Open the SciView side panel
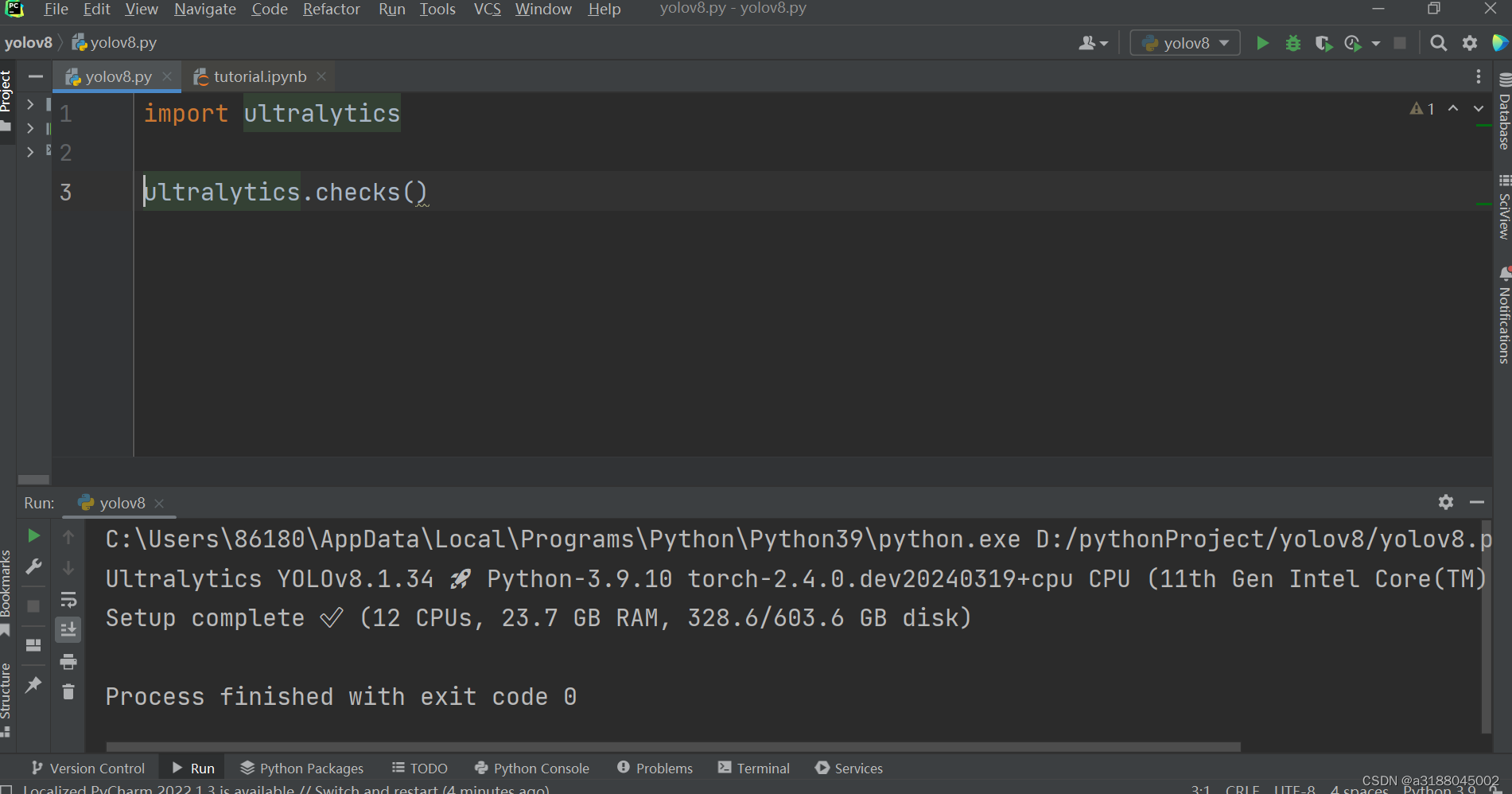1512x794 pixels. click(1504, 207)
